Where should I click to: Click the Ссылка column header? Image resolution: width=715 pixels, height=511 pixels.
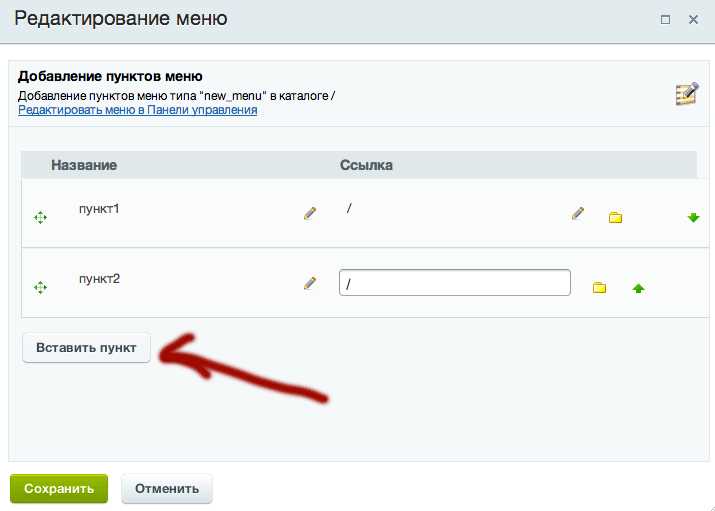click(x=366, y=165)
